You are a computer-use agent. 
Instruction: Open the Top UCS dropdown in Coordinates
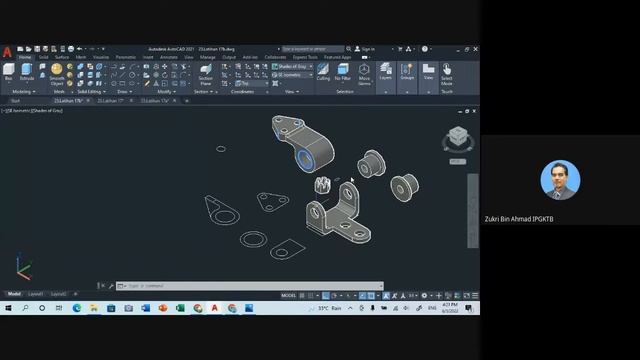tap(252, 83)
